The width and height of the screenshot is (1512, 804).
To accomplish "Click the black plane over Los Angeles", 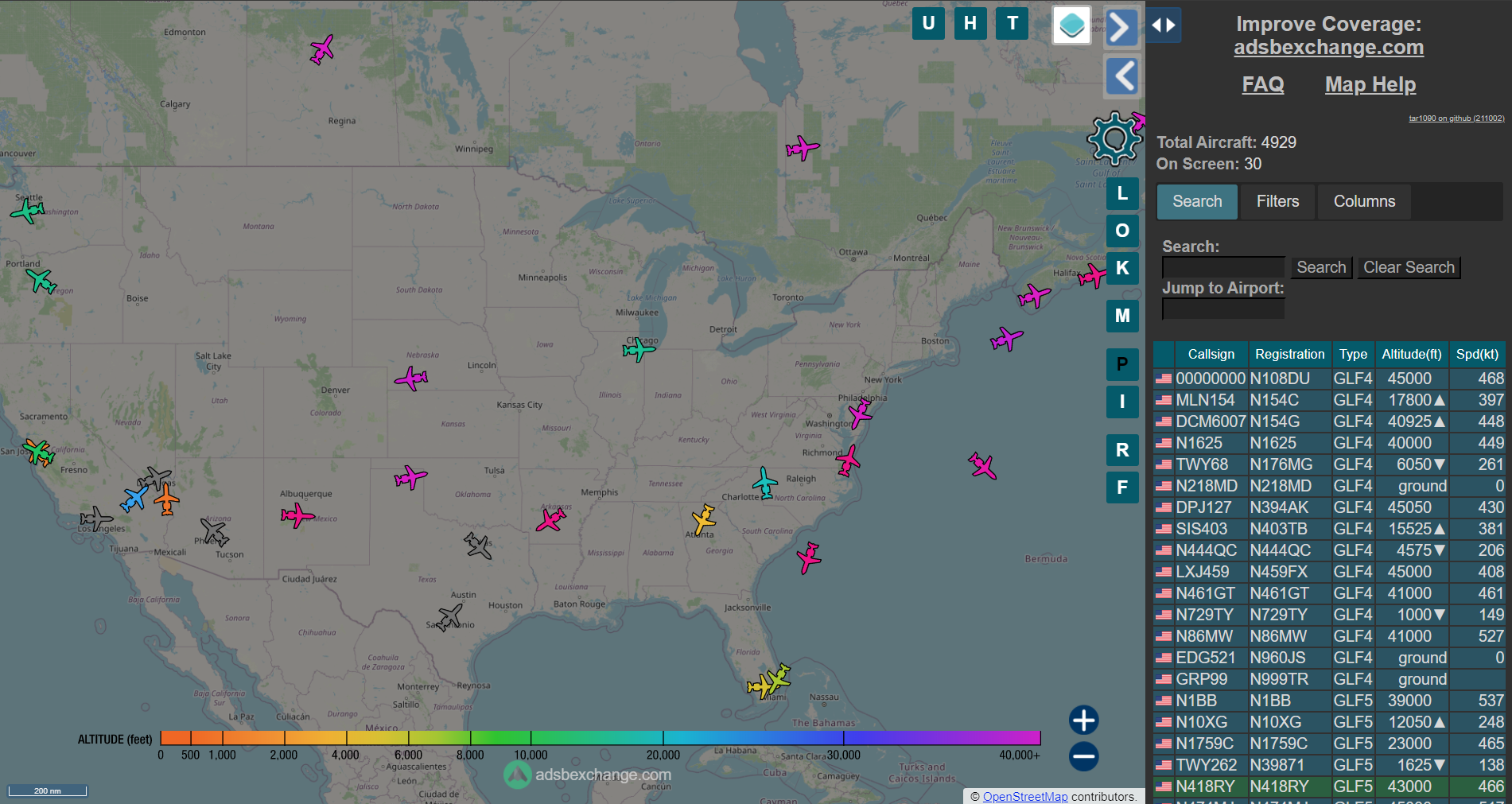I will click(x=96, y=519).
